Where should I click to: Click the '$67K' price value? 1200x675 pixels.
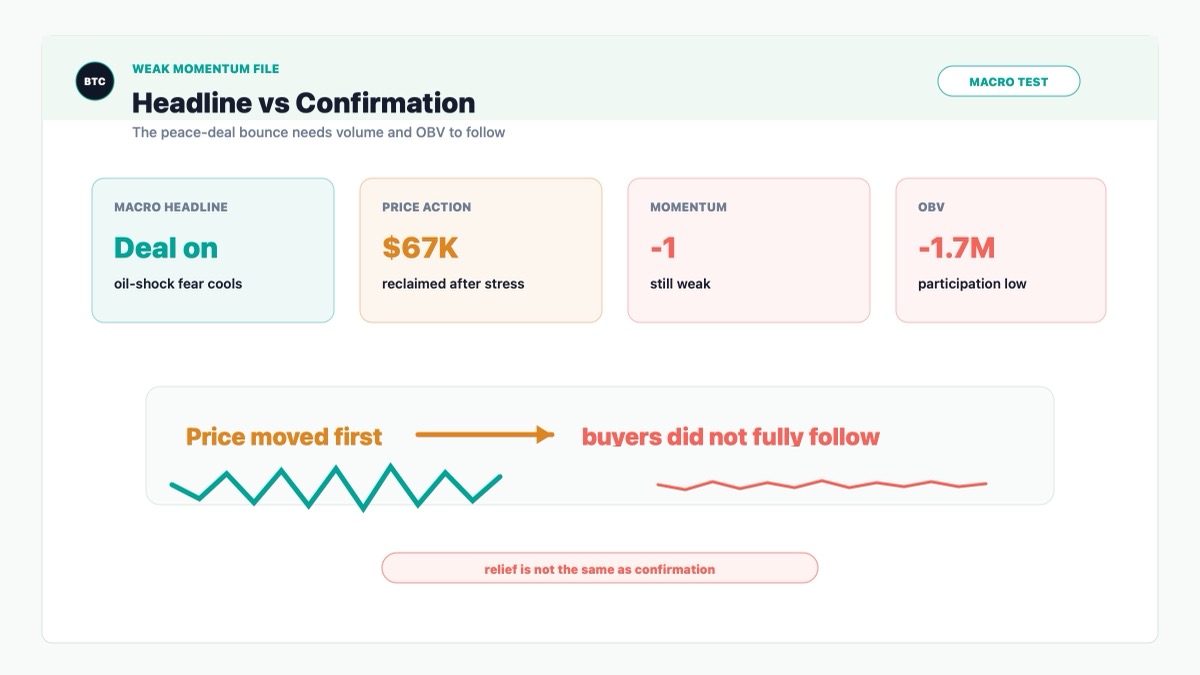[420, 248]
